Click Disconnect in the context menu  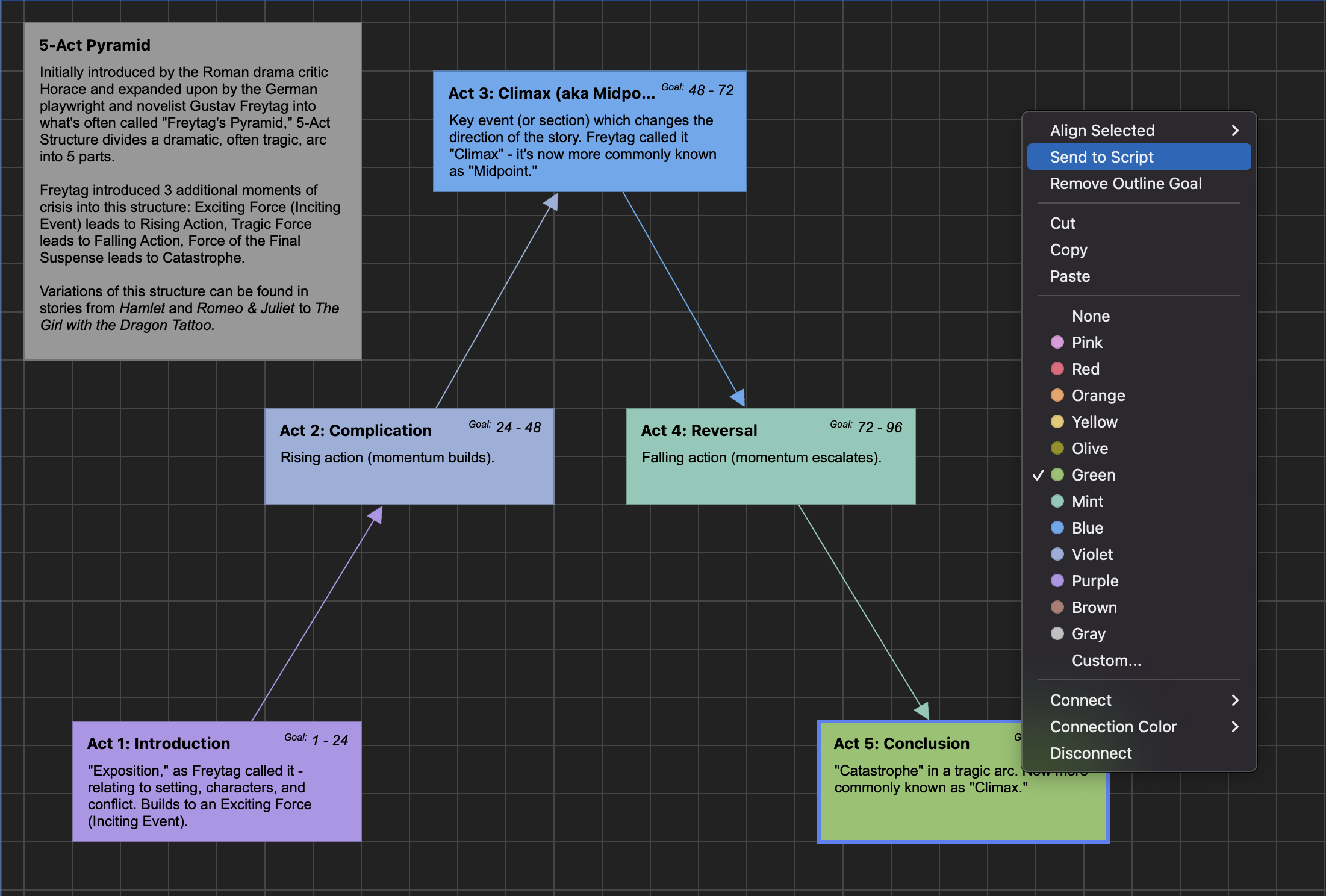point(1091,753)
